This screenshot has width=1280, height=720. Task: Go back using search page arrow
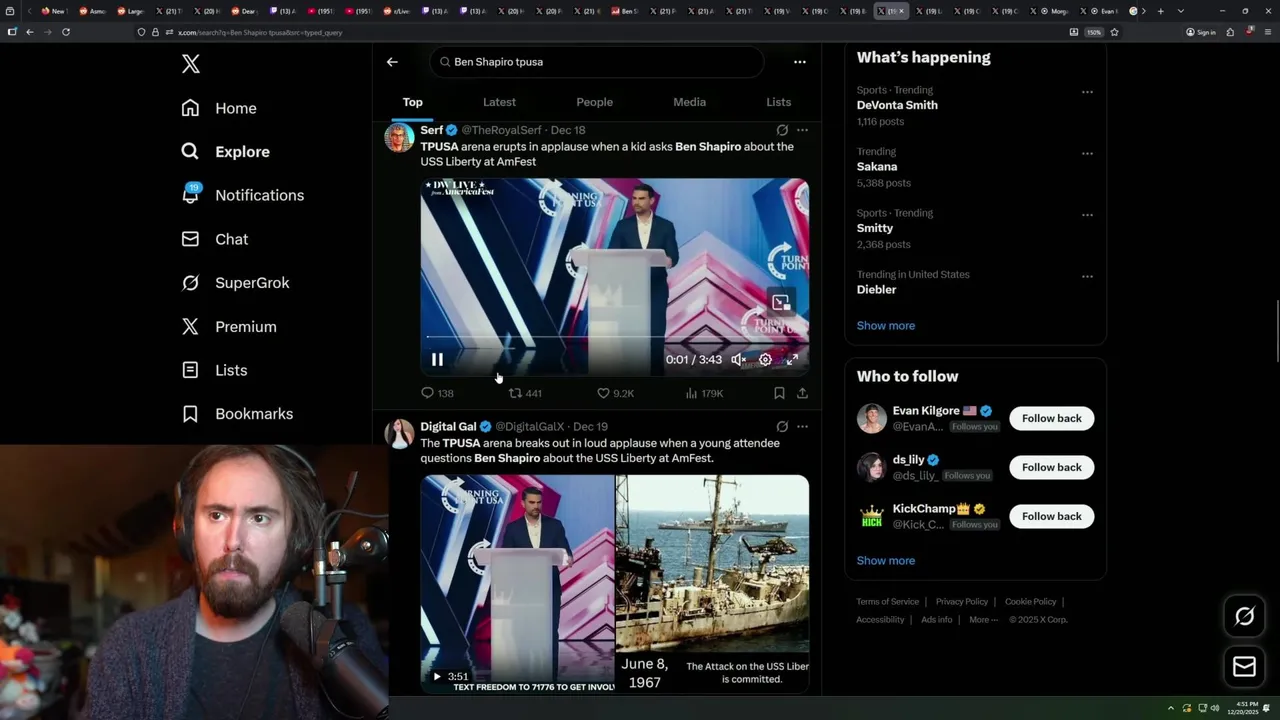tap(392, 62)
